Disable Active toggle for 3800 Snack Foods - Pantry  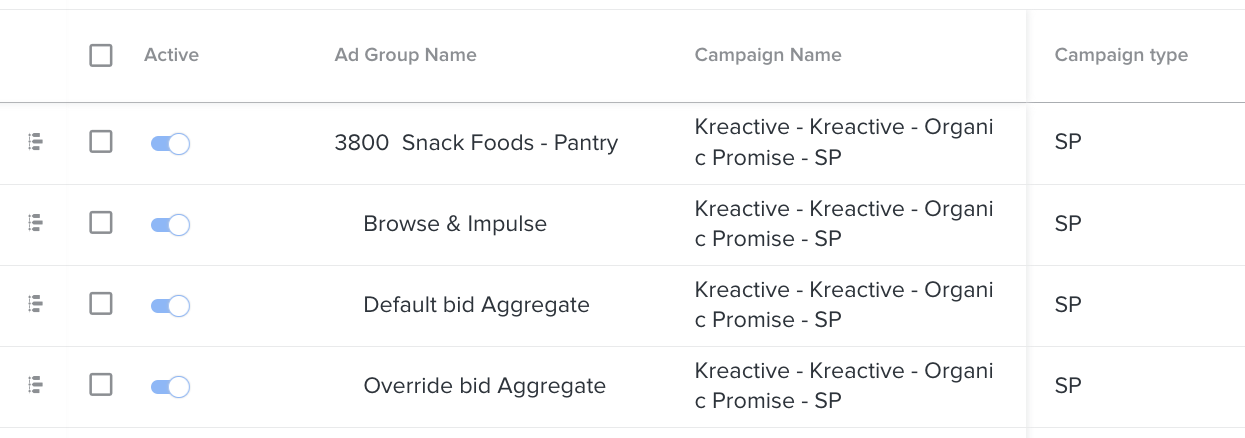[x=170, y=144]
